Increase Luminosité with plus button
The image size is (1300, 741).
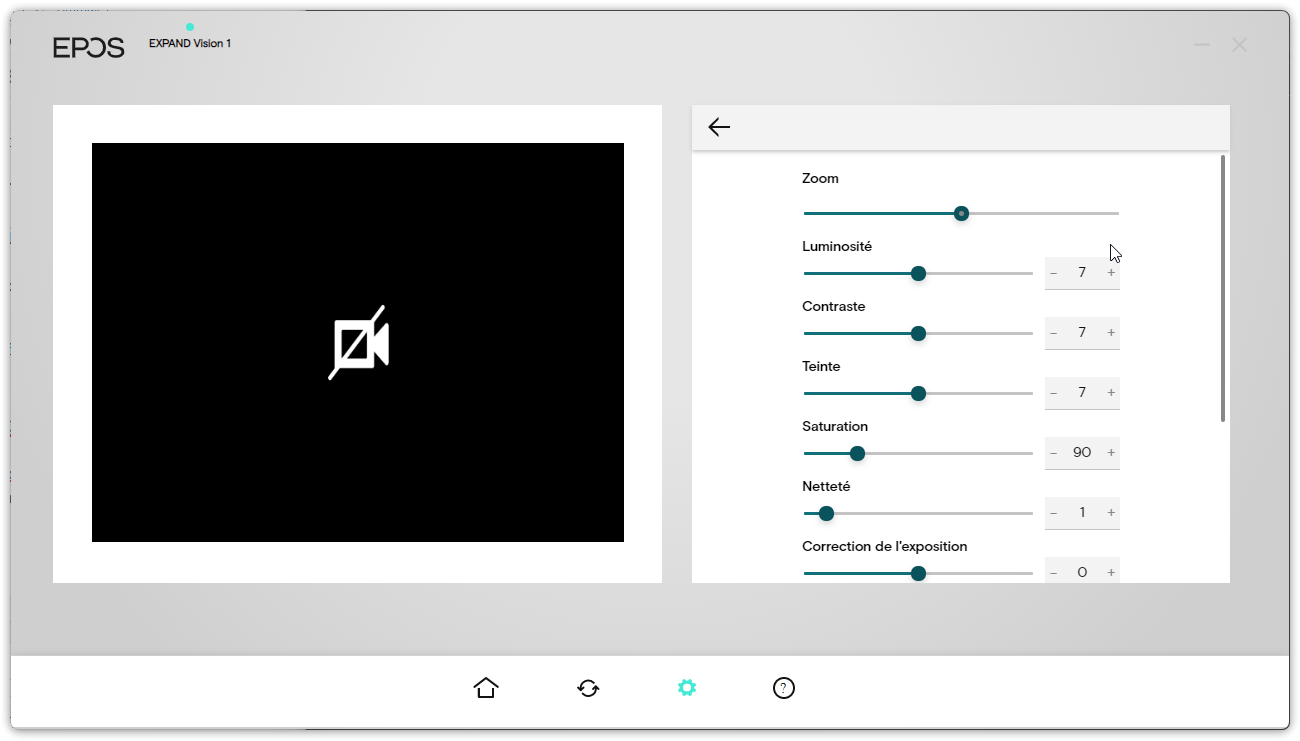pos(1111,273)
